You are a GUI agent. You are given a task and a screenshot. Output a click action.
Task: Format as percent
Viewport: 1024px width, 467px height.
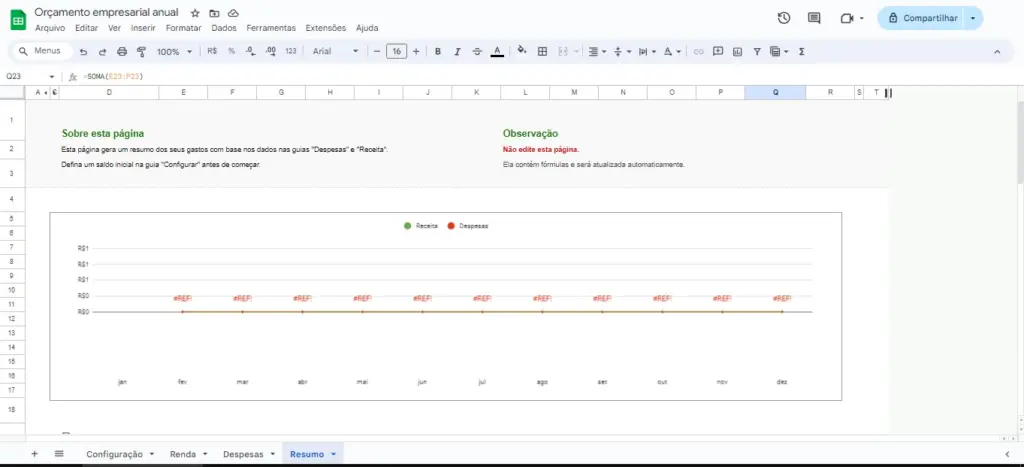[x=231, y=51]
